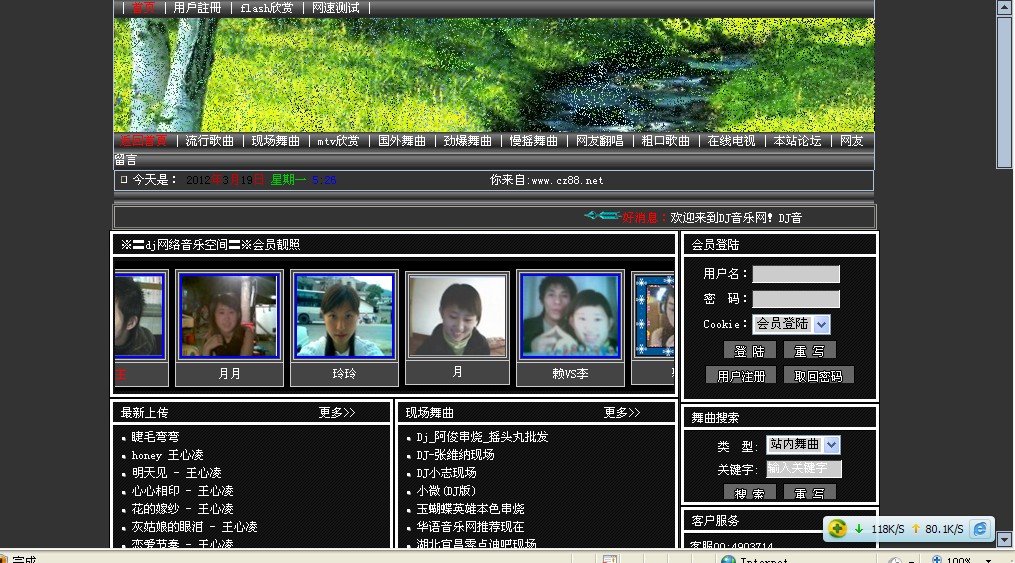The width and height of the screenshot is (1015, 563).
Task: Open song 灰姑娘的眼泪 - 王心凌
Action: pos(194,527)
